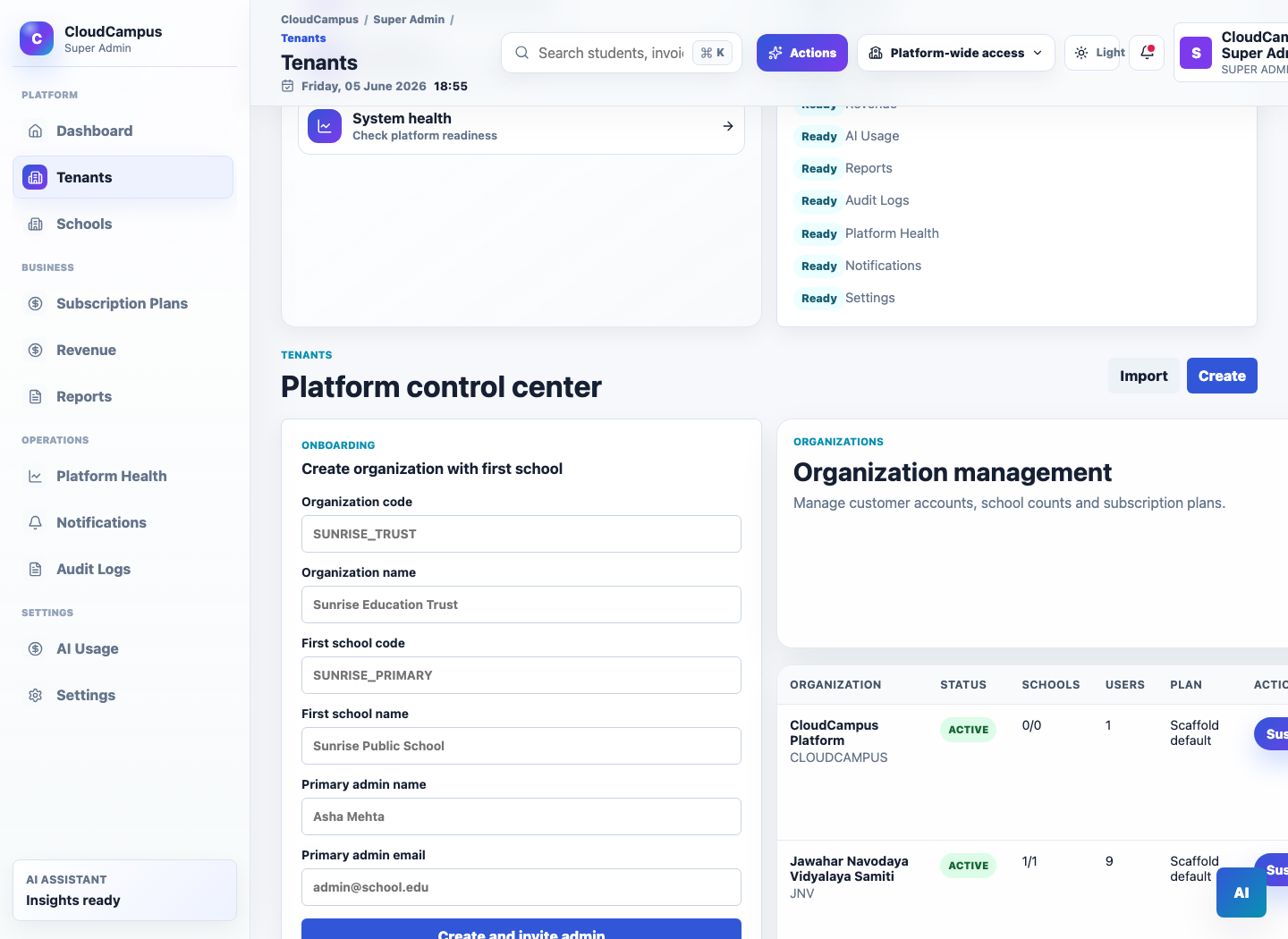Click the search students input box
The image size is (1288, 939).
click(622, 53)
